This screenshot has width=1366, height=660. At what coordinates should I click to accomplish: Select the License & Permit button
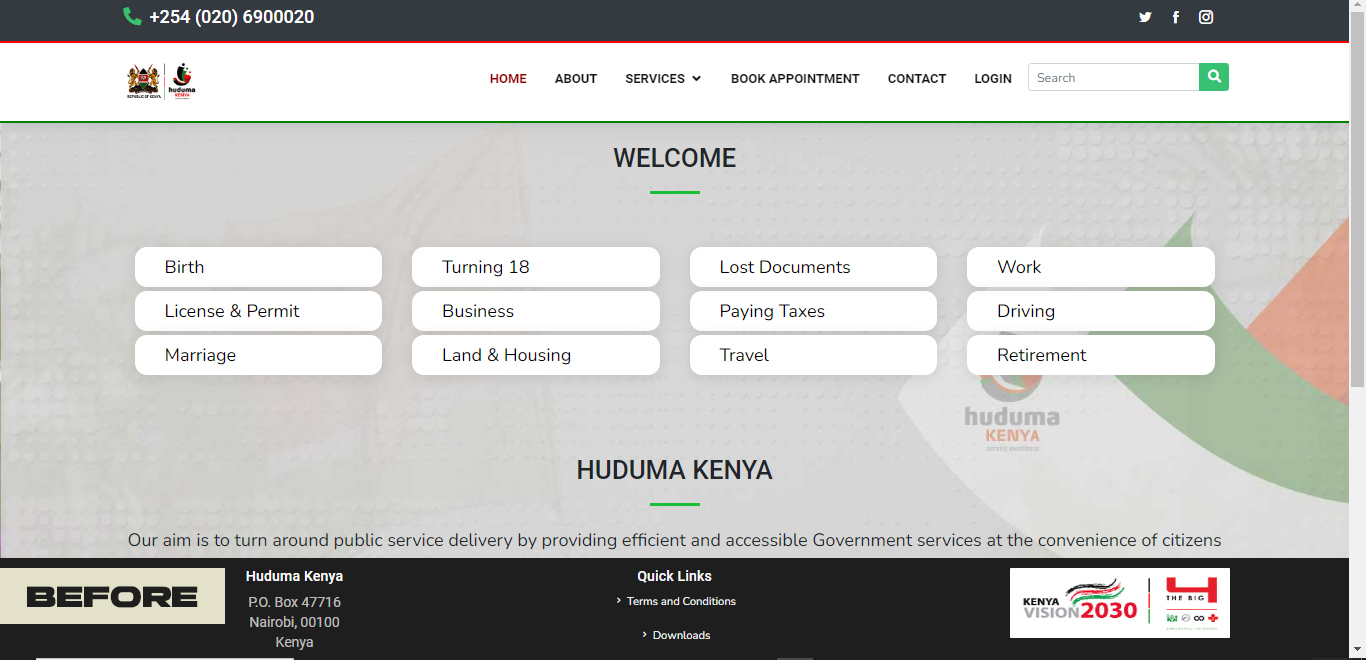[x=258, y=311]
